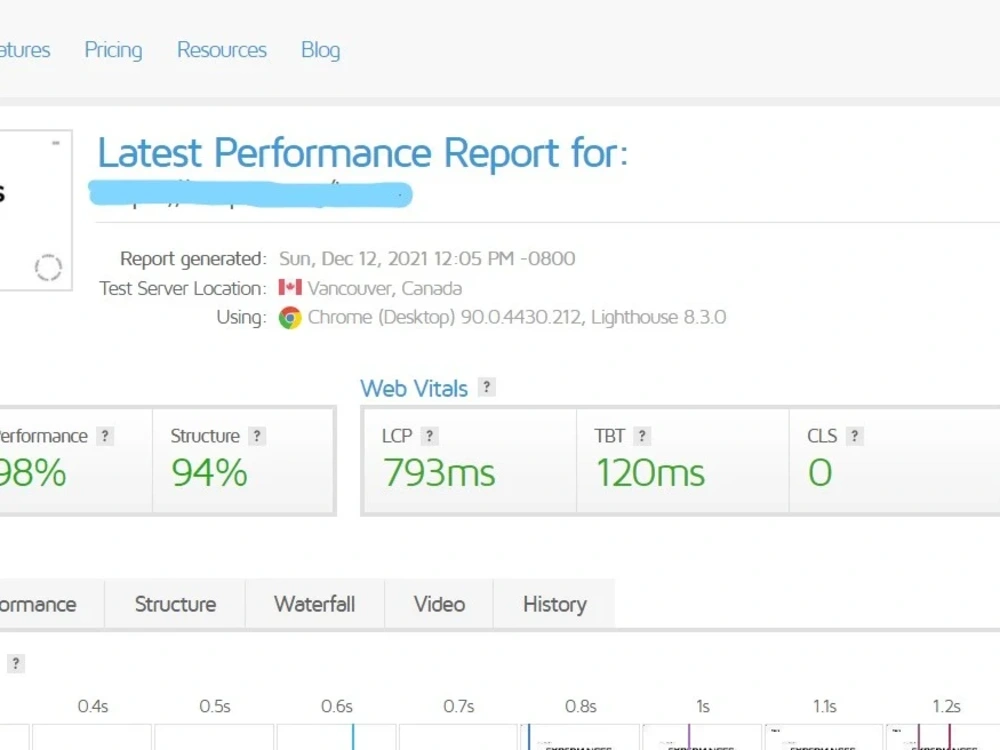Click the loading spinner in screenshot box
1000x750 pixels.
point(48,268)
